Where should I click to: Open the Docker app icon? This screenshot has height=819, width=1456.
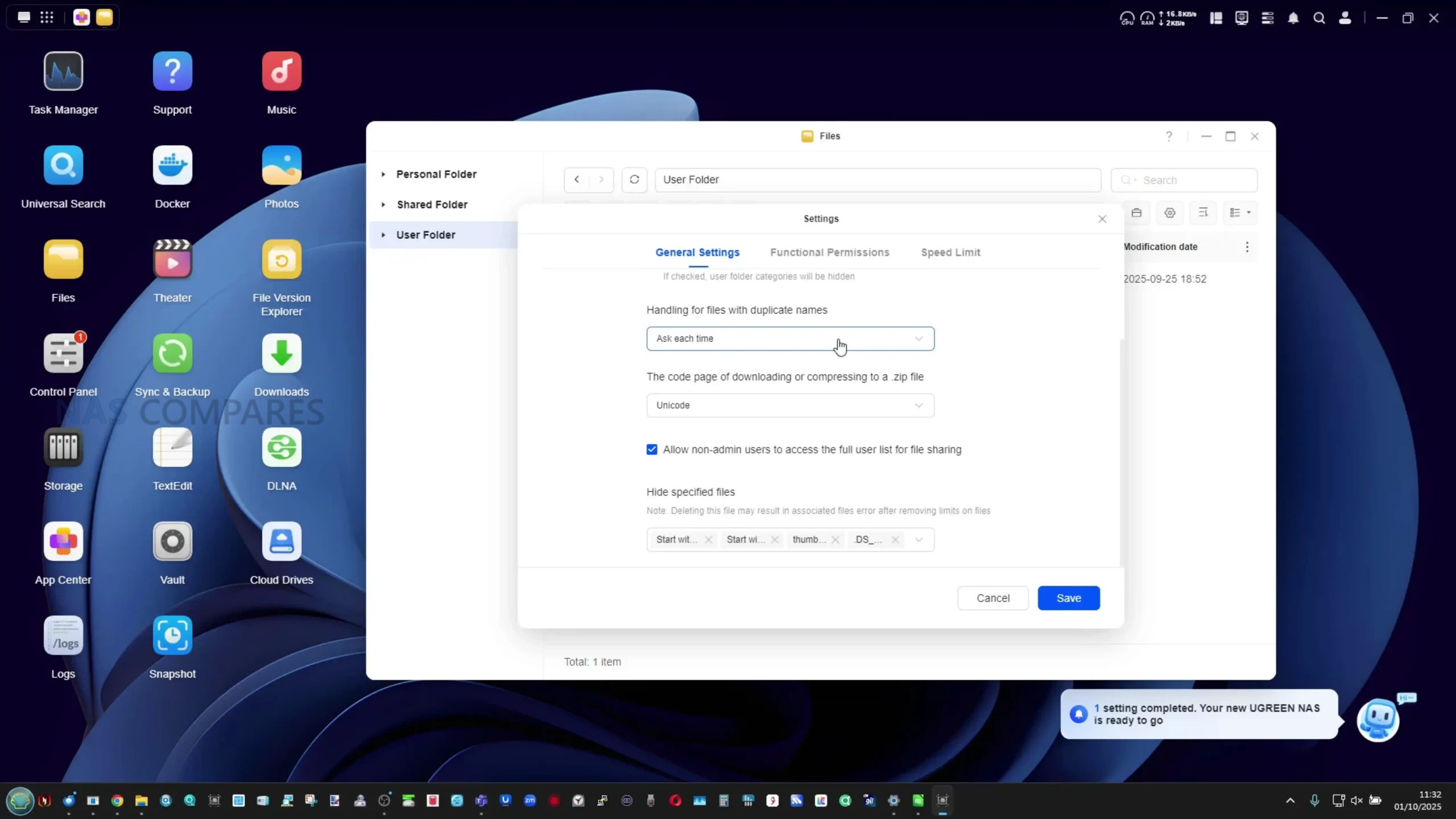click(x=172, y=166)
